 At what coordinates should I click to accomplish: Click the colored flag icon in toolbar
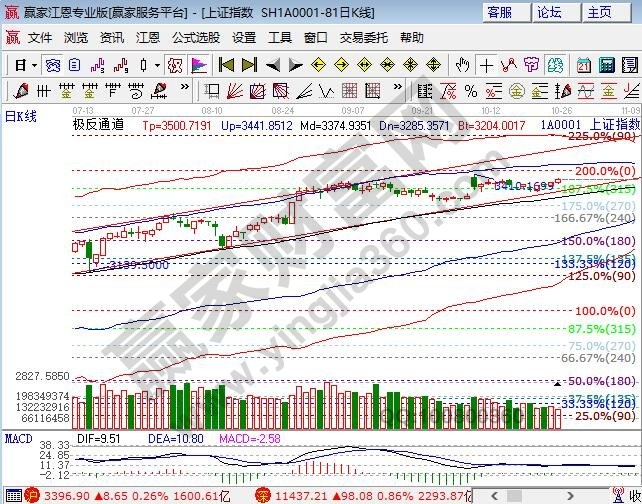(x=199, y=65)
